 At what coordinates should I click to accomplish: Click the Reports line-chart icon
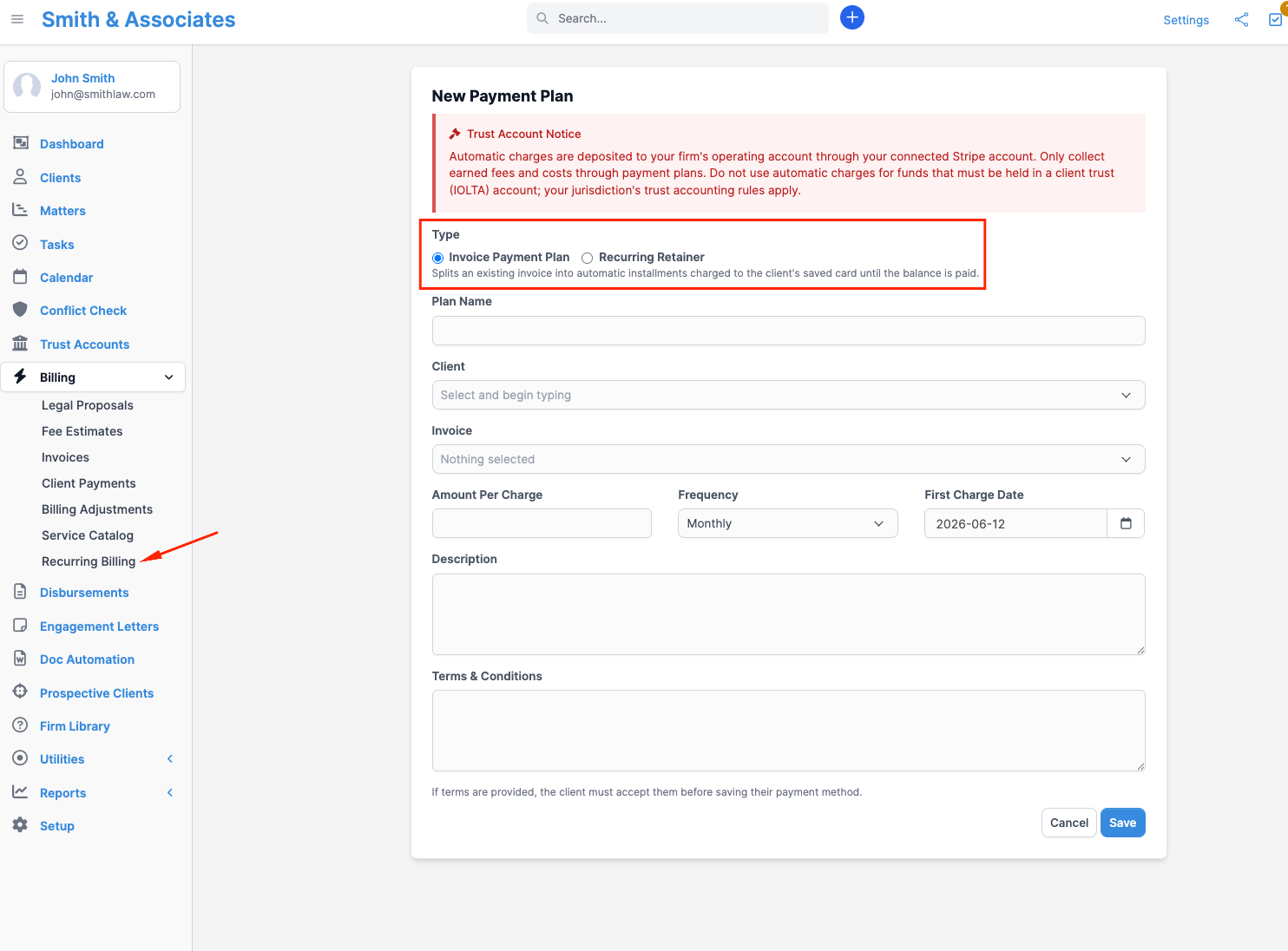[x=21, y=792]
